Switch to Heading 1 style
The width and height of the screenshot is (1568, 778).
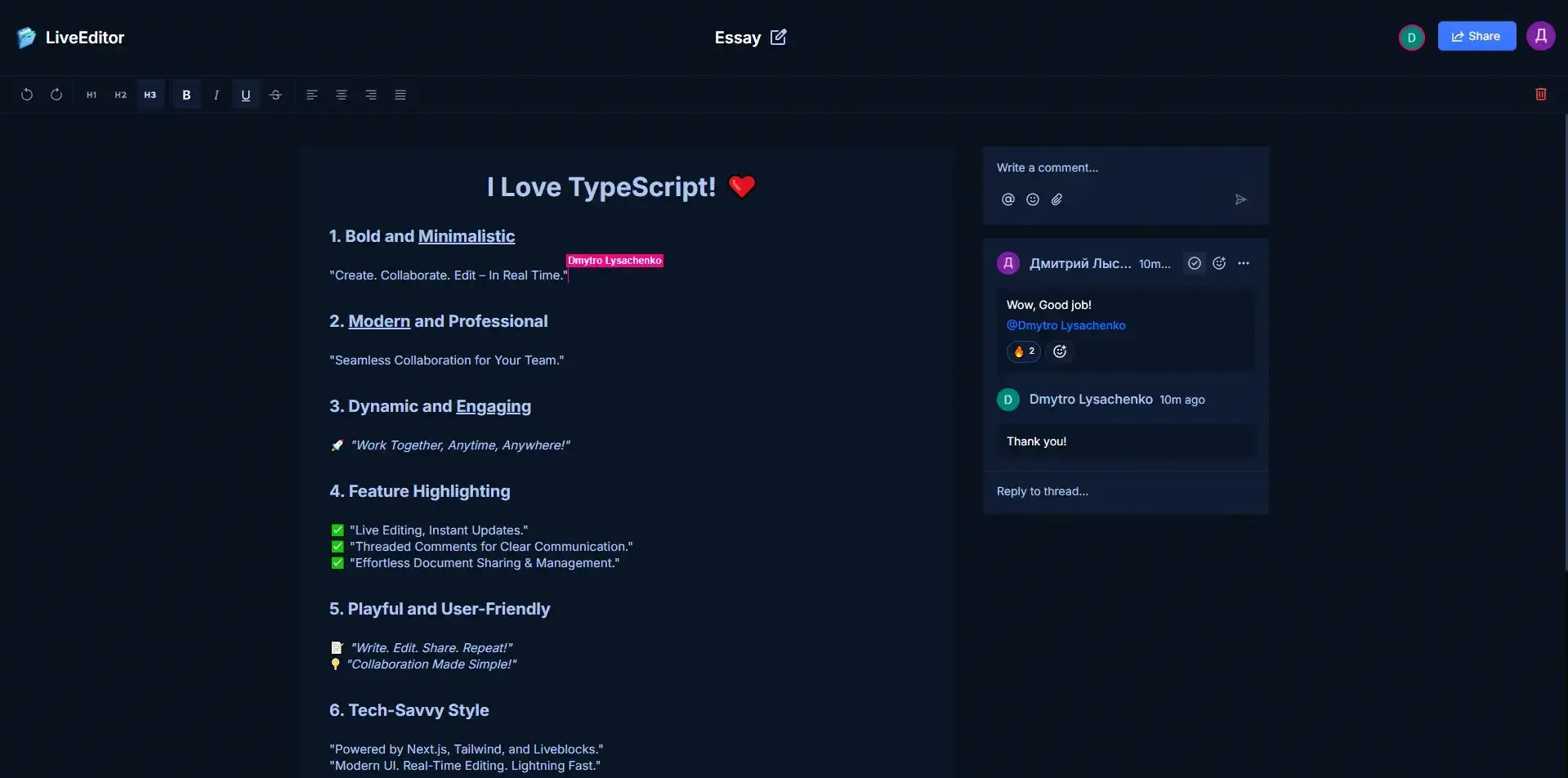click(91, 94)
